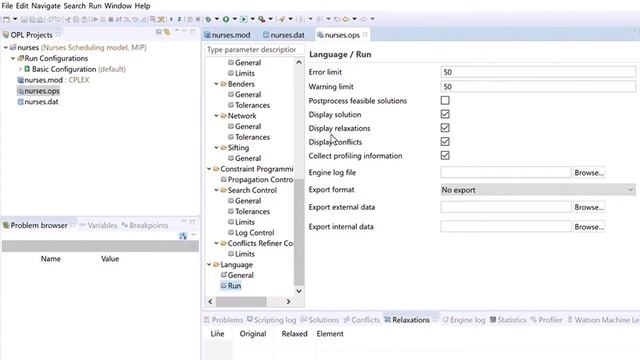Click the nurses project icon
The image size is (640, 360).
pyautogui.click(x=13, y=47)
